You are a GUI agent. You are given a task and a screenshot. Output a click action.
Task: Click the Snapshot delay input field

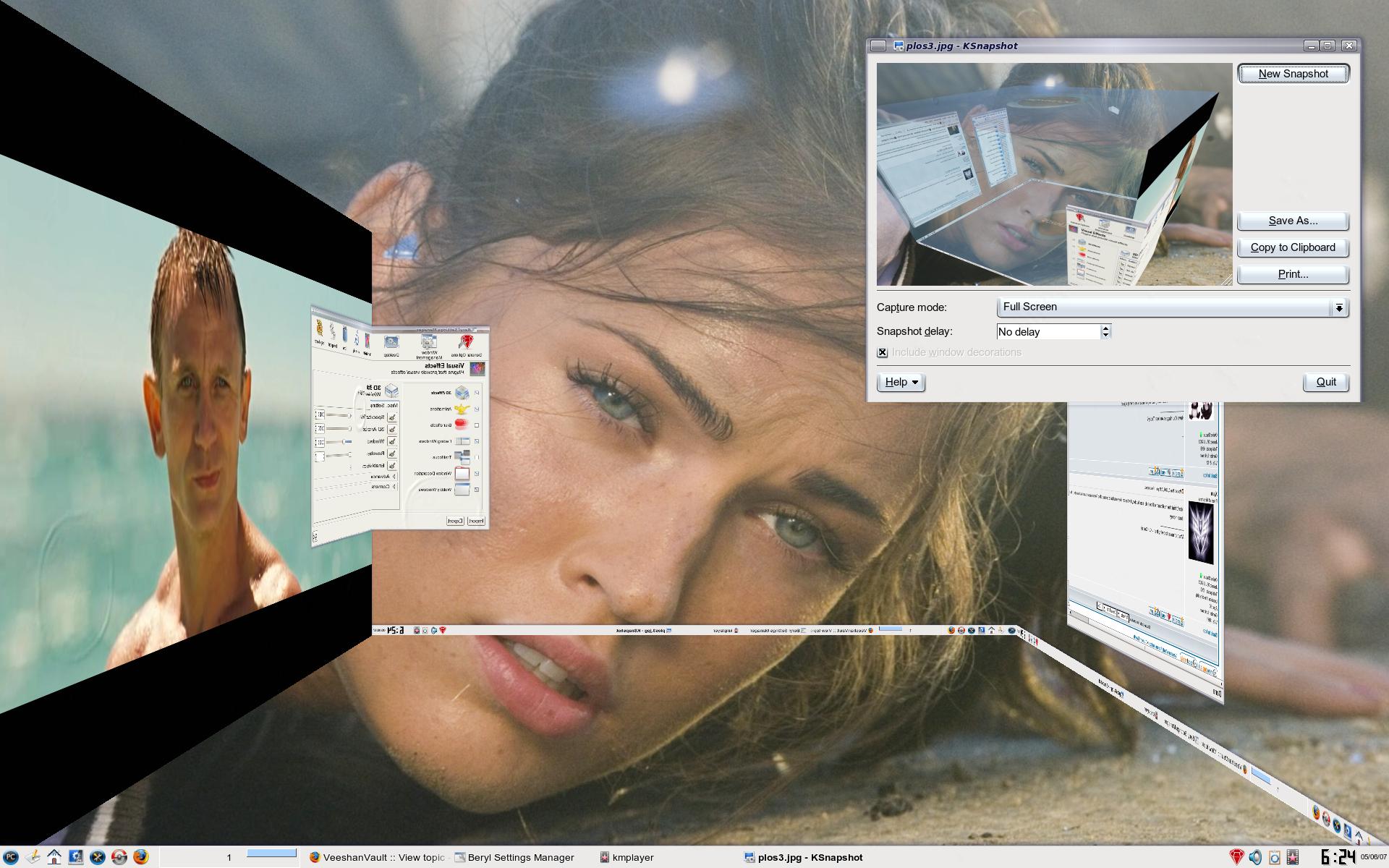click(1048, 331)
